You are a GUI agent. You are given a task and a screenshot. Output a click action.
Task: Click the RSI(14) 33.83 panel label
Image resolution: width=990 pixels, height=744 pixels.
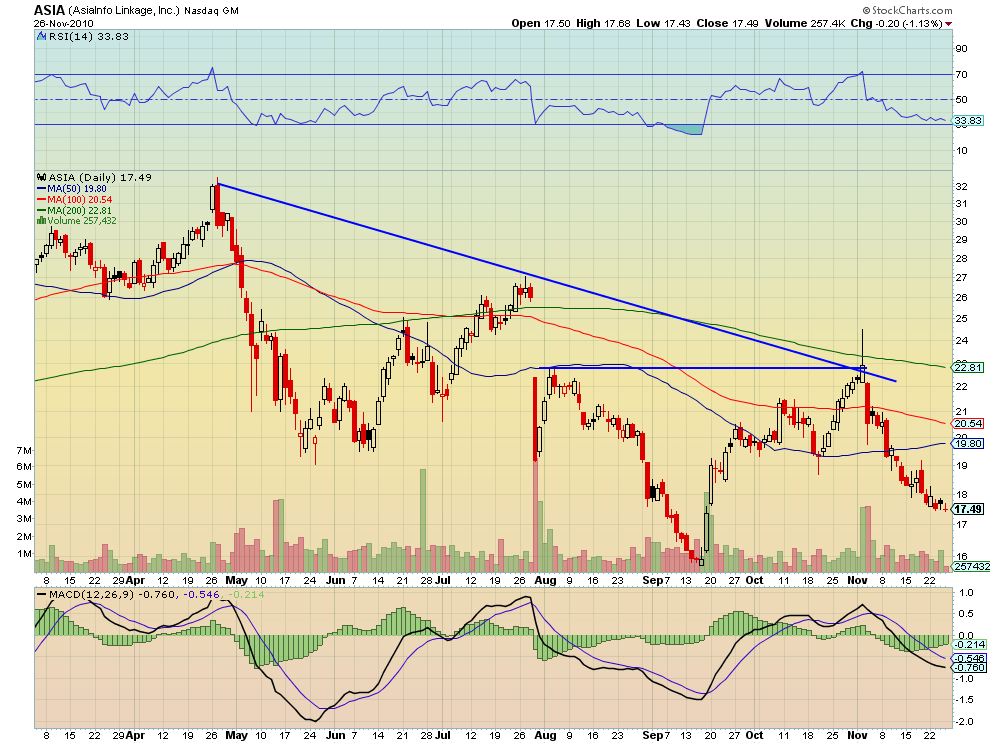[88, 37]
